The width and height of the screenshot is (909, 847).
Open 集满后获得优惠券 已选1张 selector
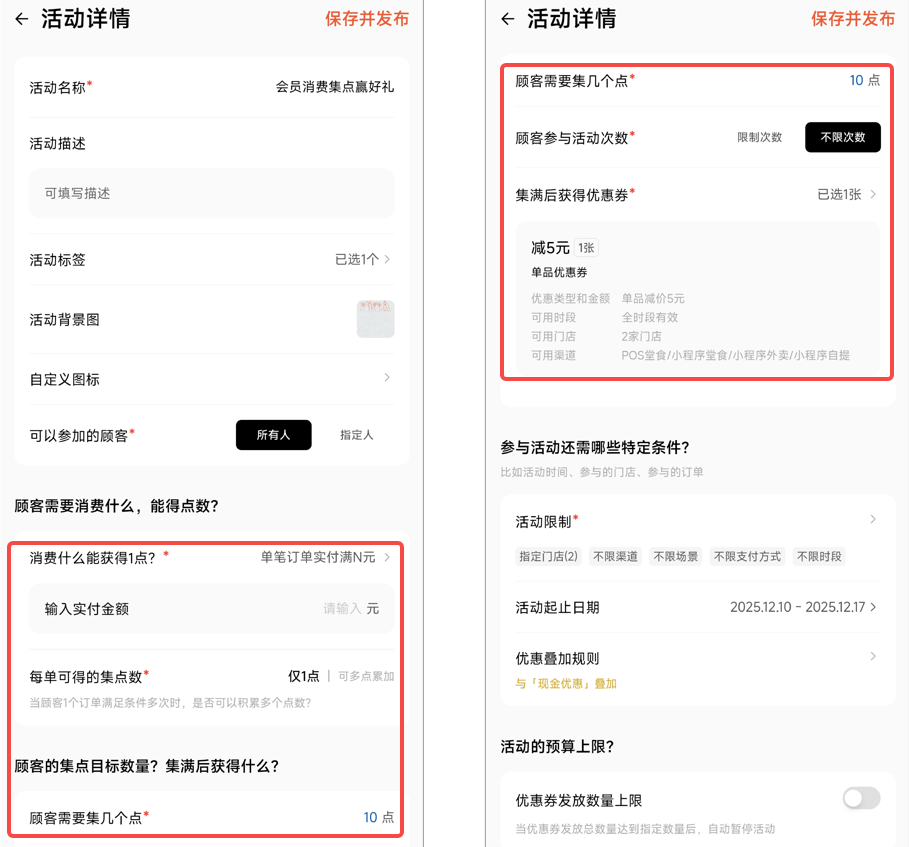846,195
